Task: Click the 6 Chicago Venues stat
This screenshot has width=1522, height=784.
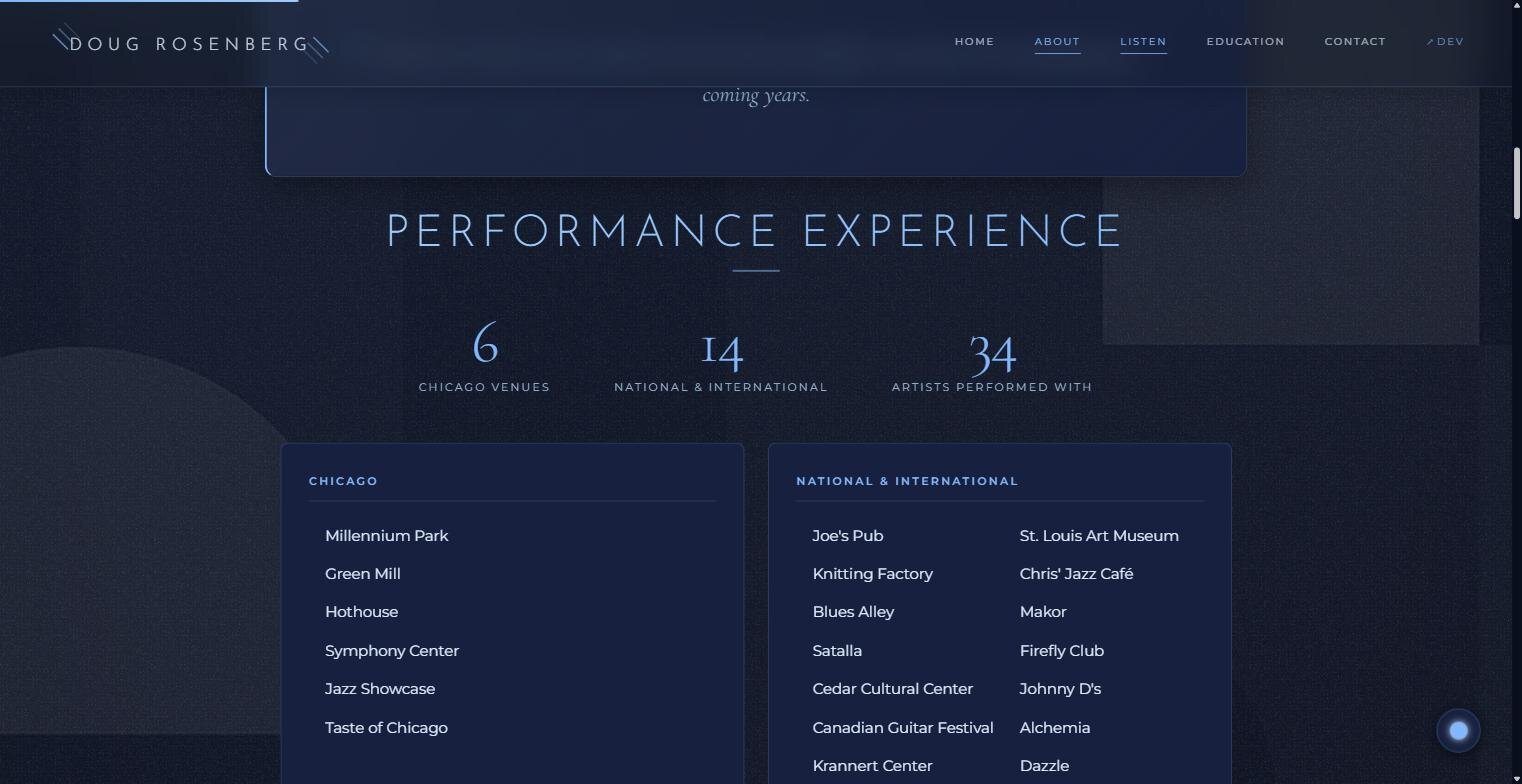Action: click(484, 357)
